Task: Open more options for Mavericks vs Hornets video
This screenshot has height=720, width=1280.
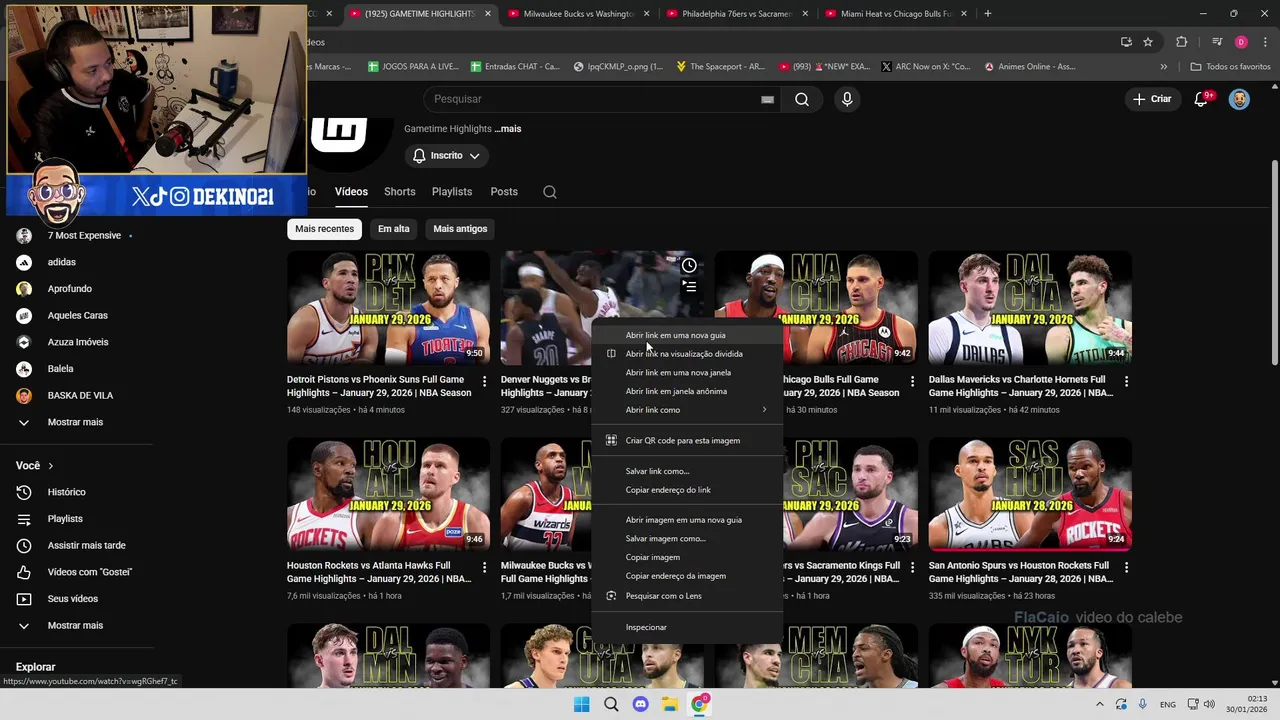Action: (x=1126, y=382)
